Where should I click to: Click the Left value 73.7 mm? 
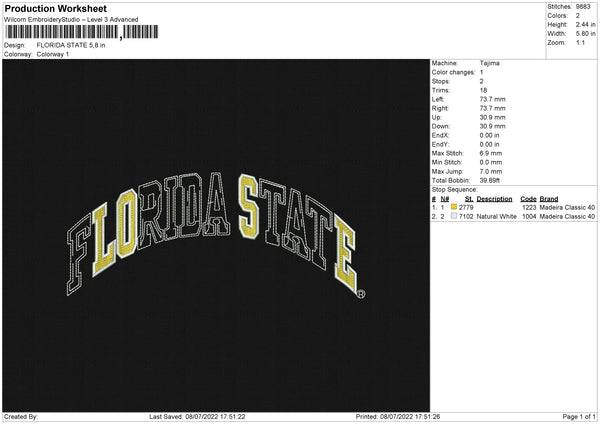[492, 99]
